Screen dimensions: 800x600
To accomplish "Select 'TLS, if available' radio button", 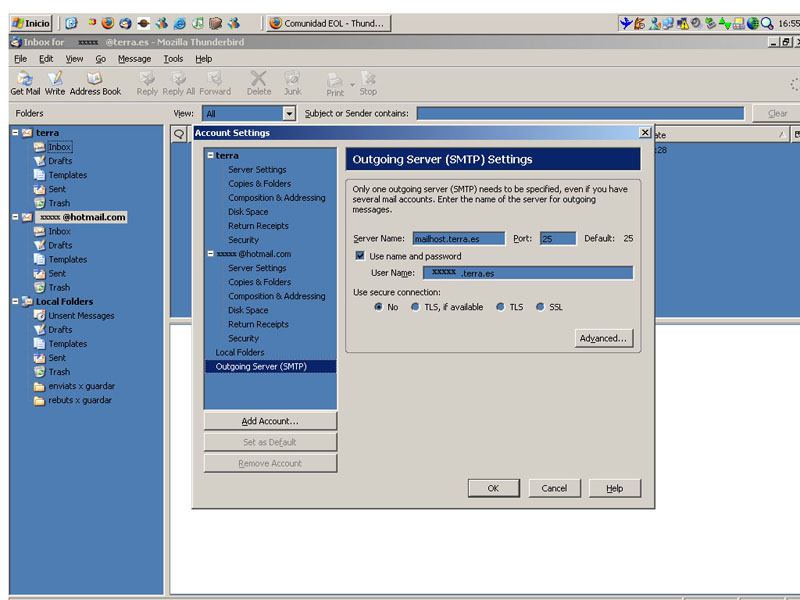I will click(x=415, y=307).
